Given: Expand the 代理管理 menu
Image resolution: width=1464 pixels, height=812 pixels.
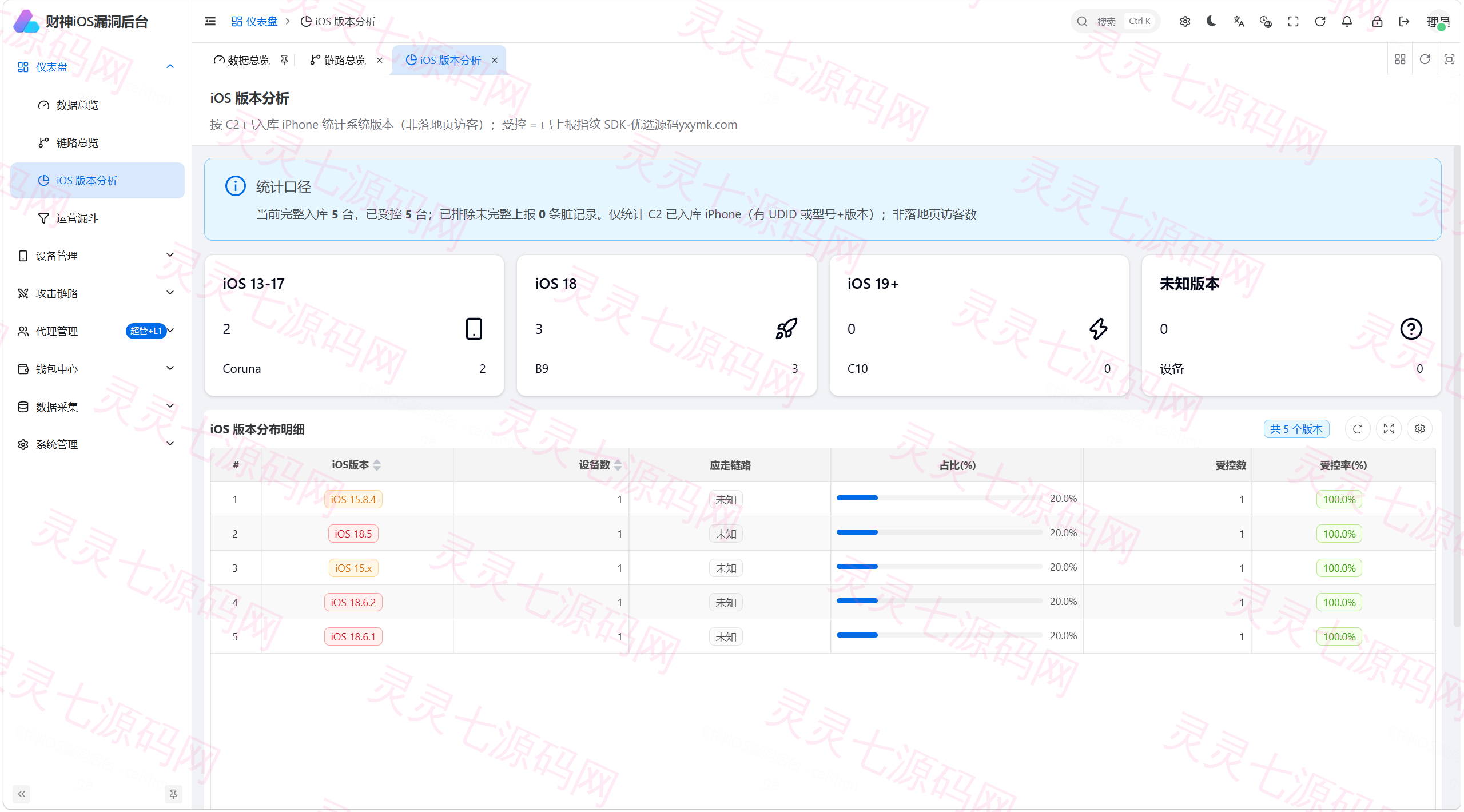Looking at the screenshot, I should 97,331.
